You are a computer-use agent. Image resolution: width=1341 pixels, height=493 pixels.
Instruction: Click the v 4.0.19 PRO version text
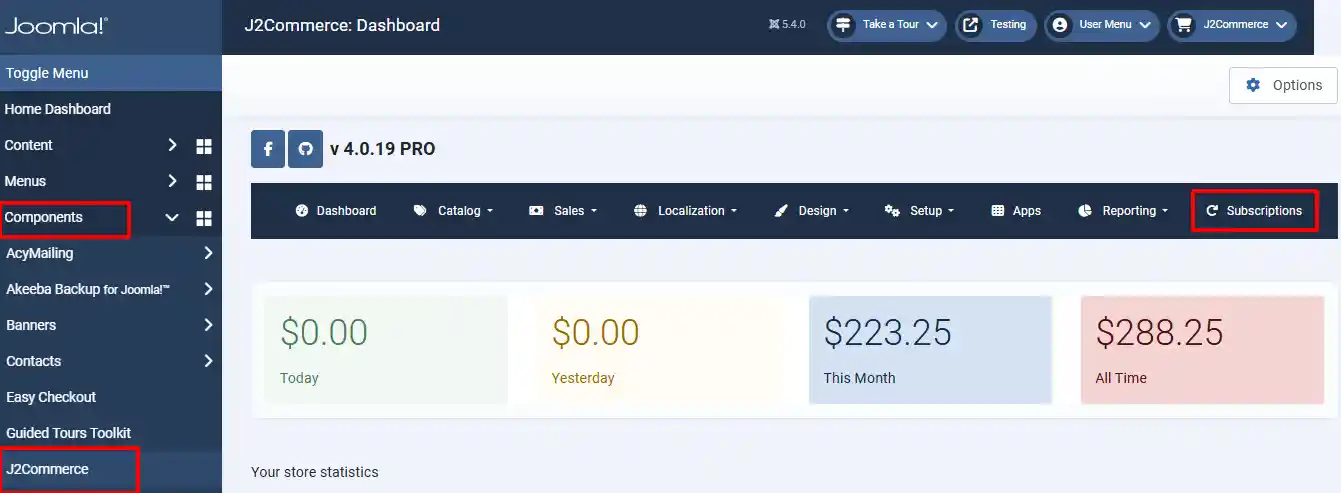(x=383, y=149)
